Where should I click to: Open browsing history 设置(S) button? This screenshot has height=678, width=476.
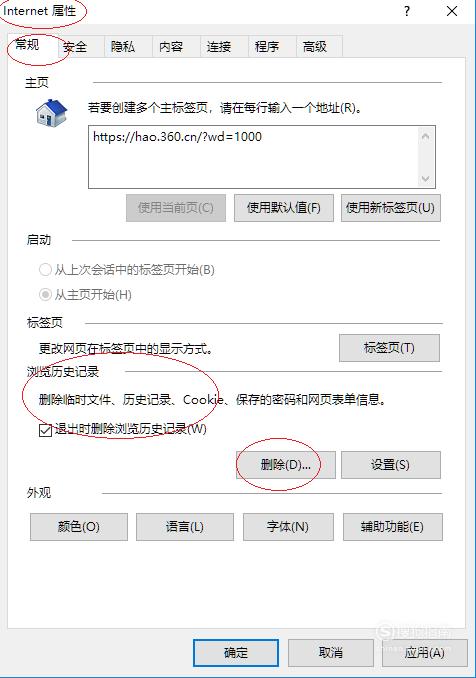pos(391,465)
